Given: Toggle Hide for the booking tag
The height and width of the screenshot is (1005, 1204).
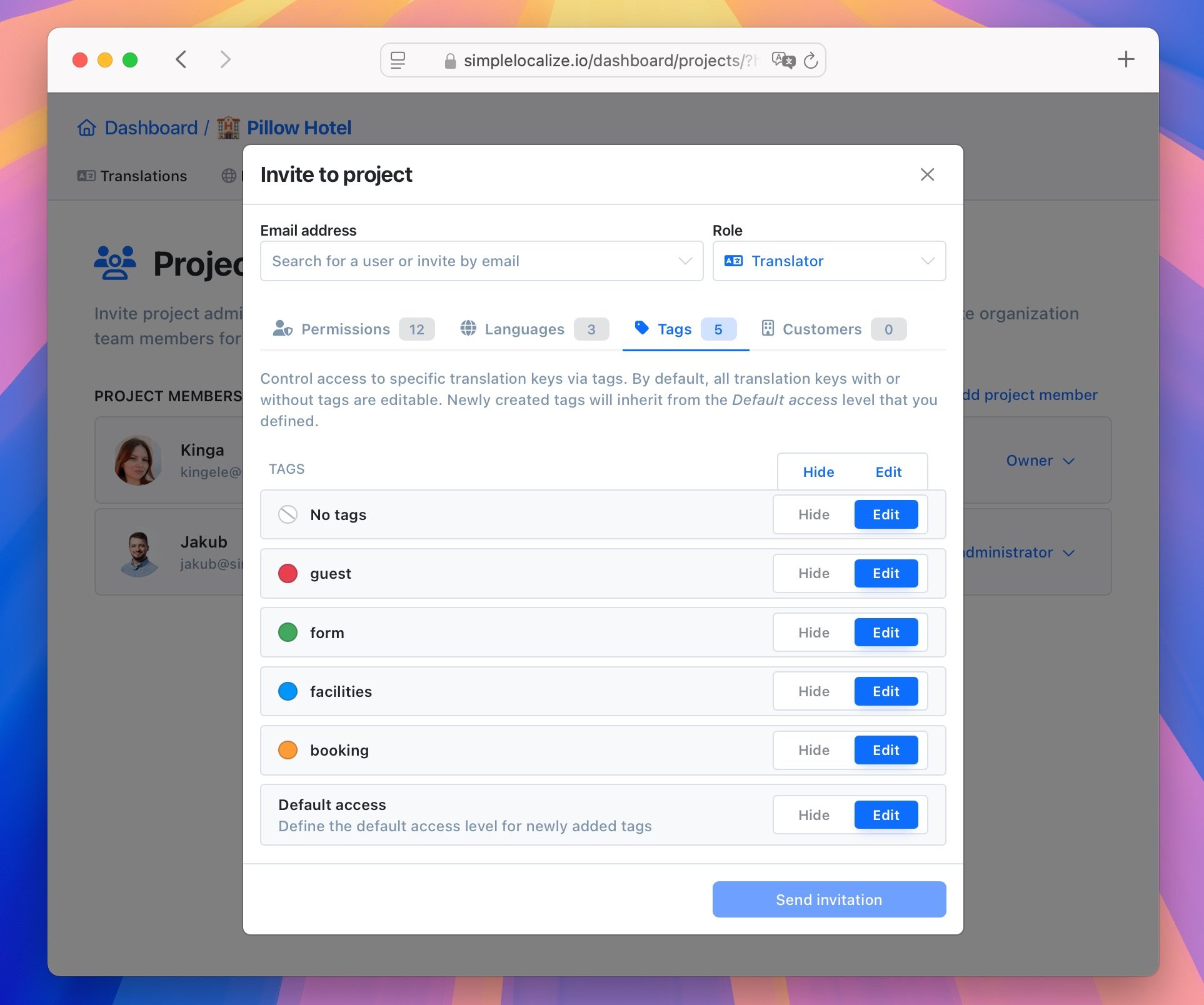Looking at the screenshot, I should click(x=814, y=750).
